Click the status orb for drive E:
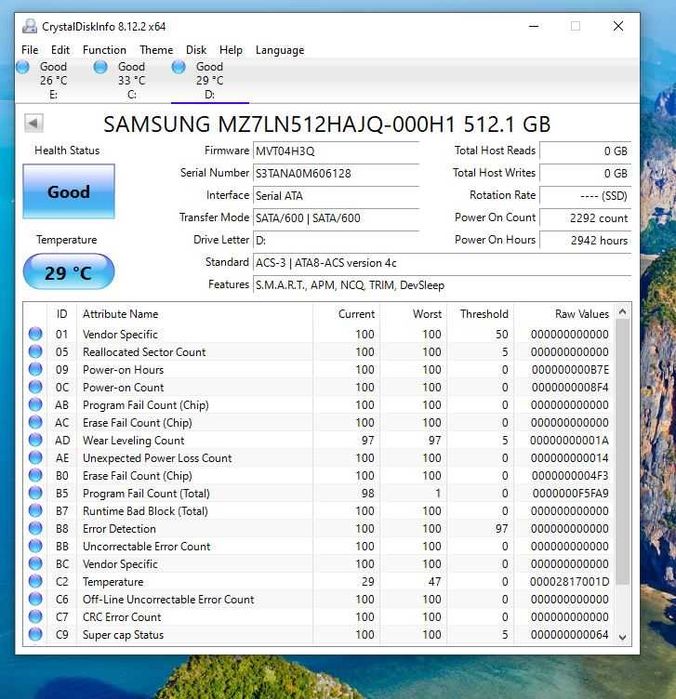This screenshot has width=676, height=699. 23,67
